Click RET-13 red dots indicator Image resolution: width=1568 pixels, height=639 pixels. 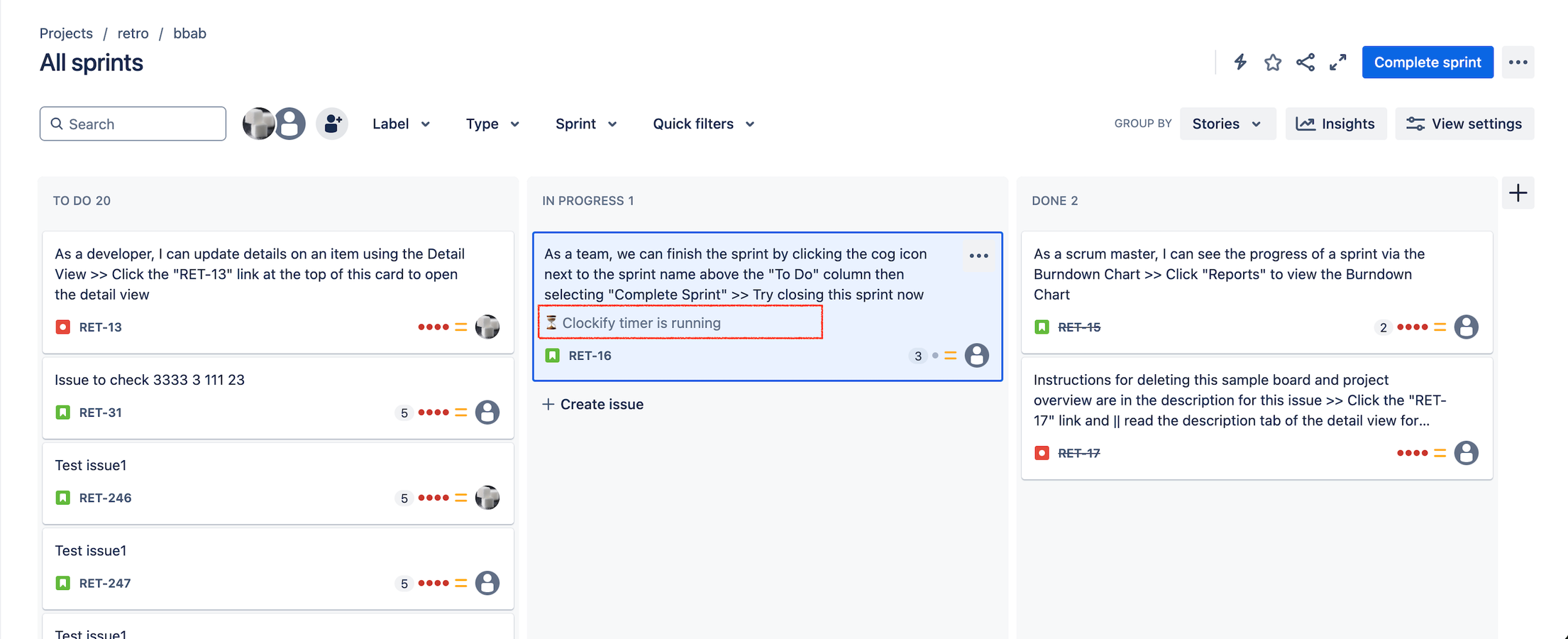(x=434, y=327)
